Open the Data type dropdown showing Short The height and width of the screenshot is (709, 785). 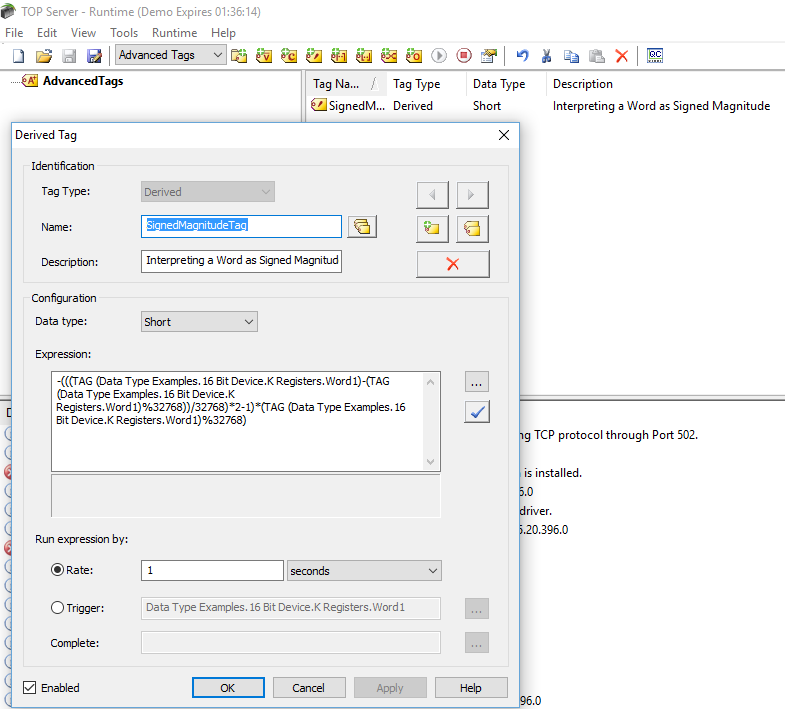[x=199, y=322]
